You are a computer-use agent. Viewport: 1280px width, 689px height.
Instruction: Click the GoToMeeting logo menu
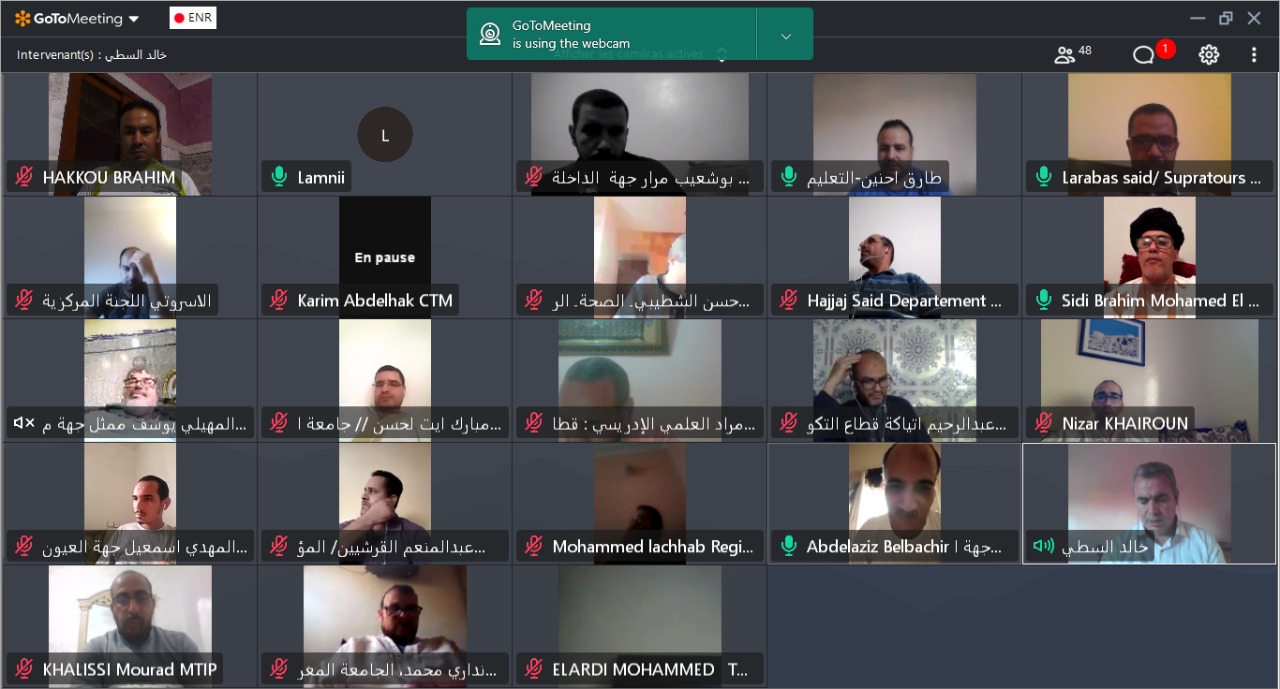click(68, 19)
